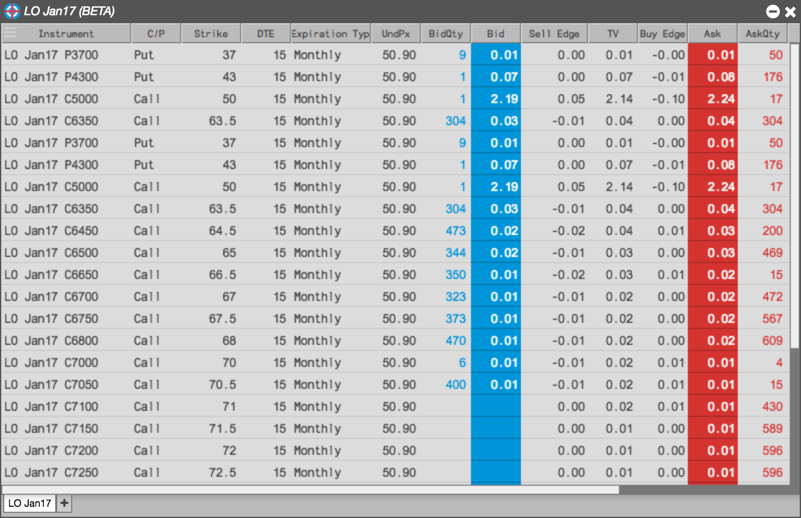Sort by the Instrument column header
Screen dimensions: 801x518
pyautogui.click(x=66, y=34)
